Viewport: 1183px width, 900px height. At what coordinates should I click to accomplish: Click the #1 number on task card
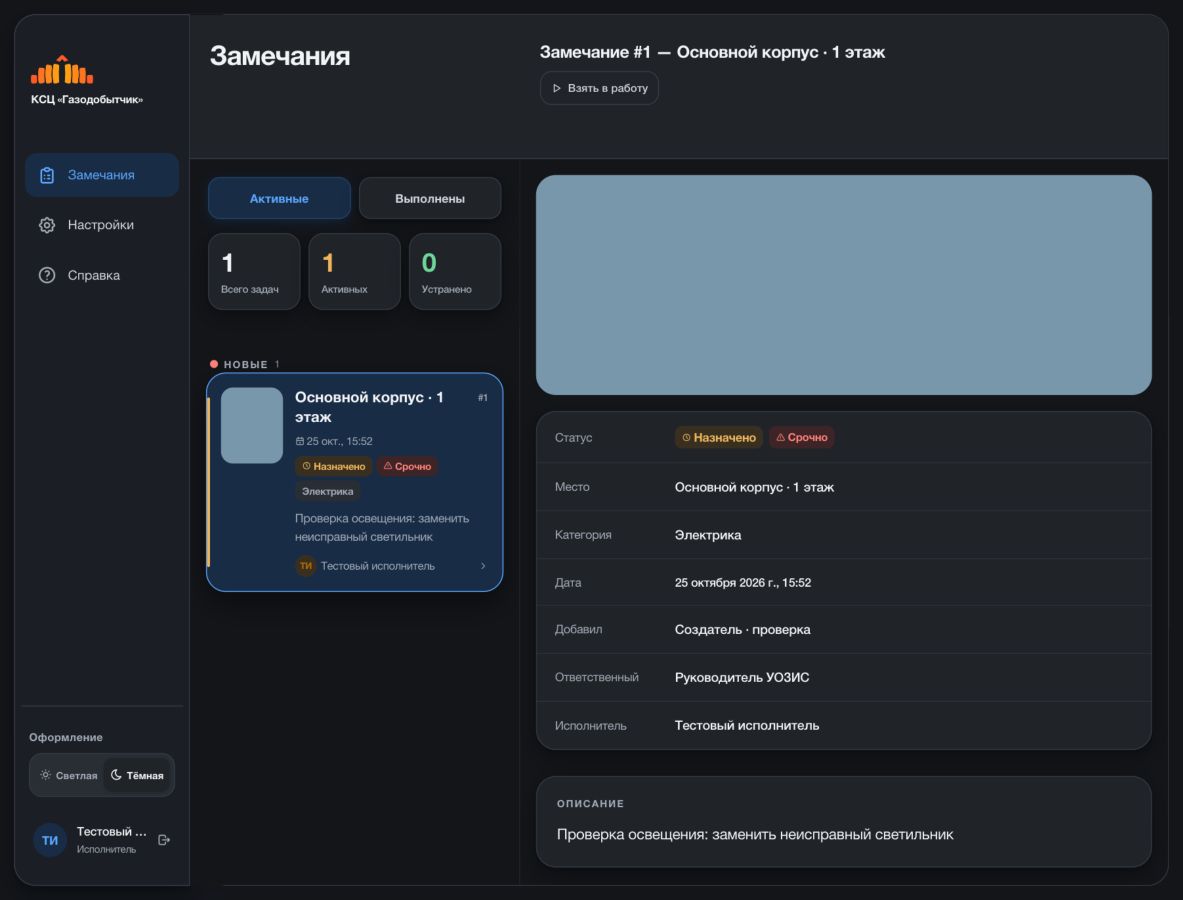coord(483,398)
